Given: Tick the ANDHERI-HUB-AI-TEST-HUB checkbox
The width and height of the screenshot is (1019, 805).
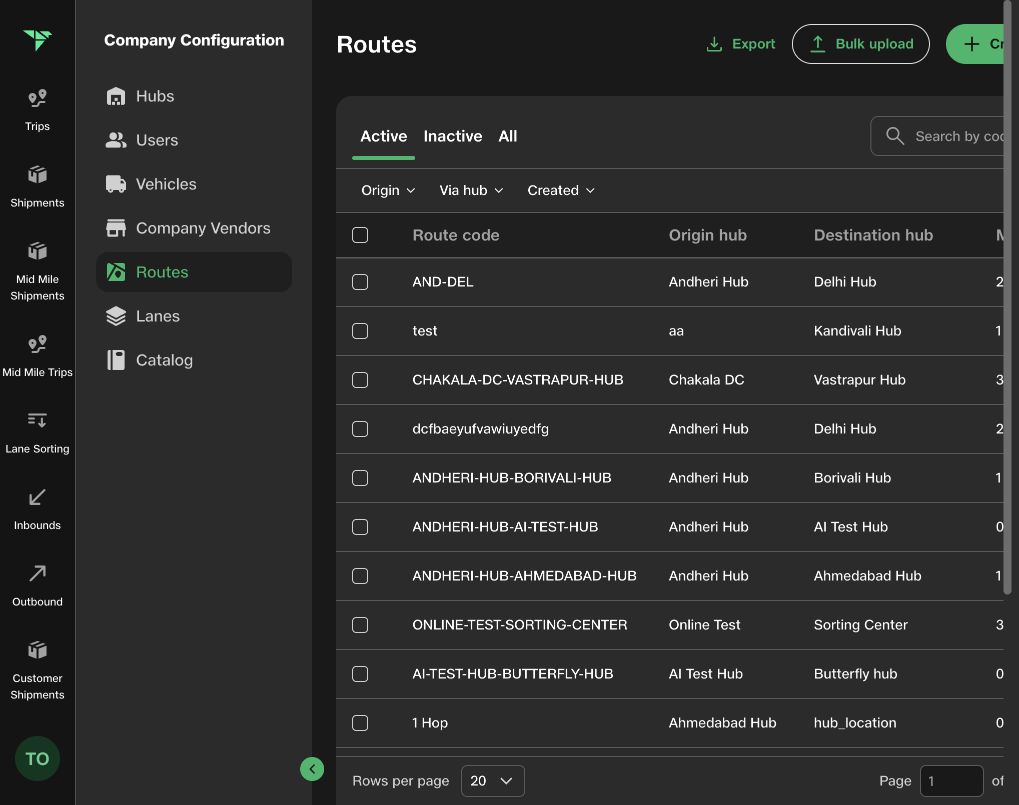Looking at the screenshot, I should (x=360, y=527).
